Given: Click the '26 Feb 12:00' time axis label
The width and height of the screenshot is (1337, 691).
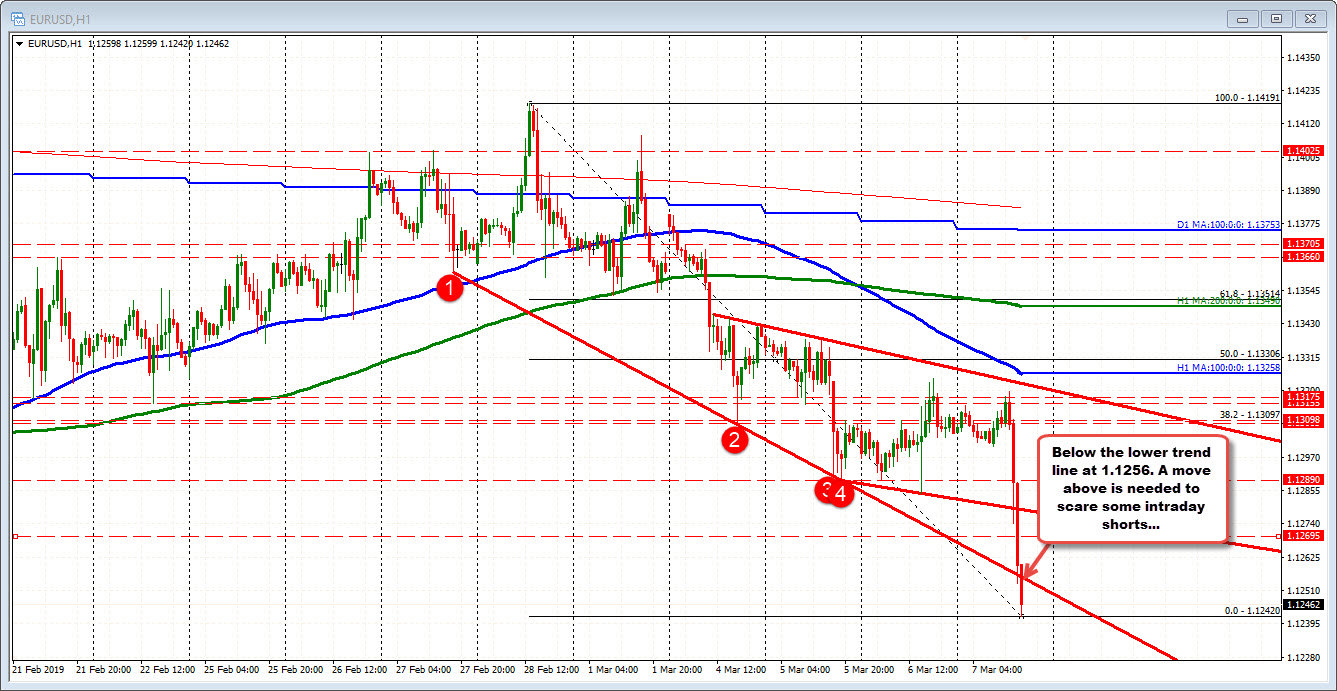Looking at the screenshot, I should pyautogui.click(x=361, y=670).
